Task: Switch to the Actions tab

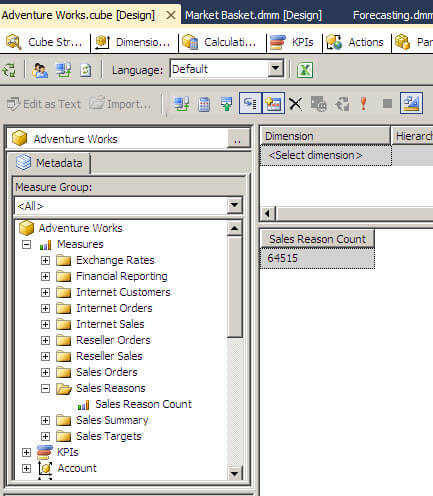Action: coord(357,42)
